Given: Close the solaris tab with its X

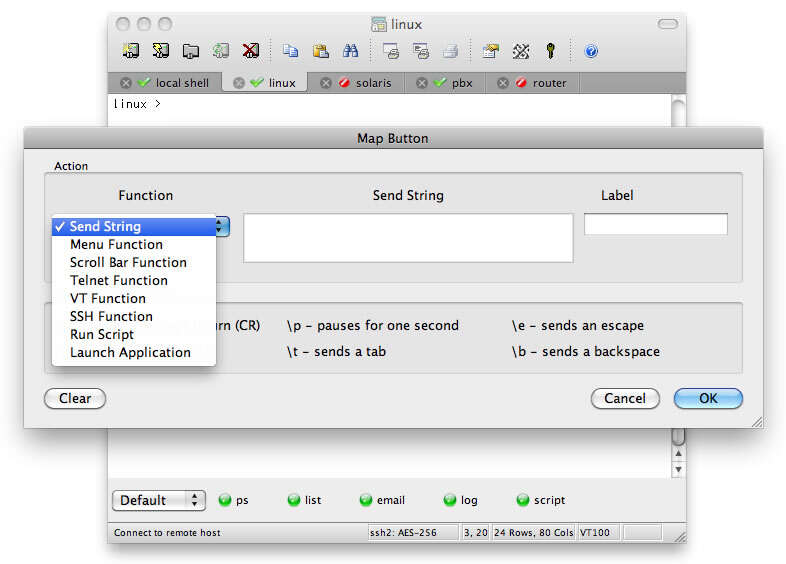Looking at the screenshot, I should [x=325, y=83].
